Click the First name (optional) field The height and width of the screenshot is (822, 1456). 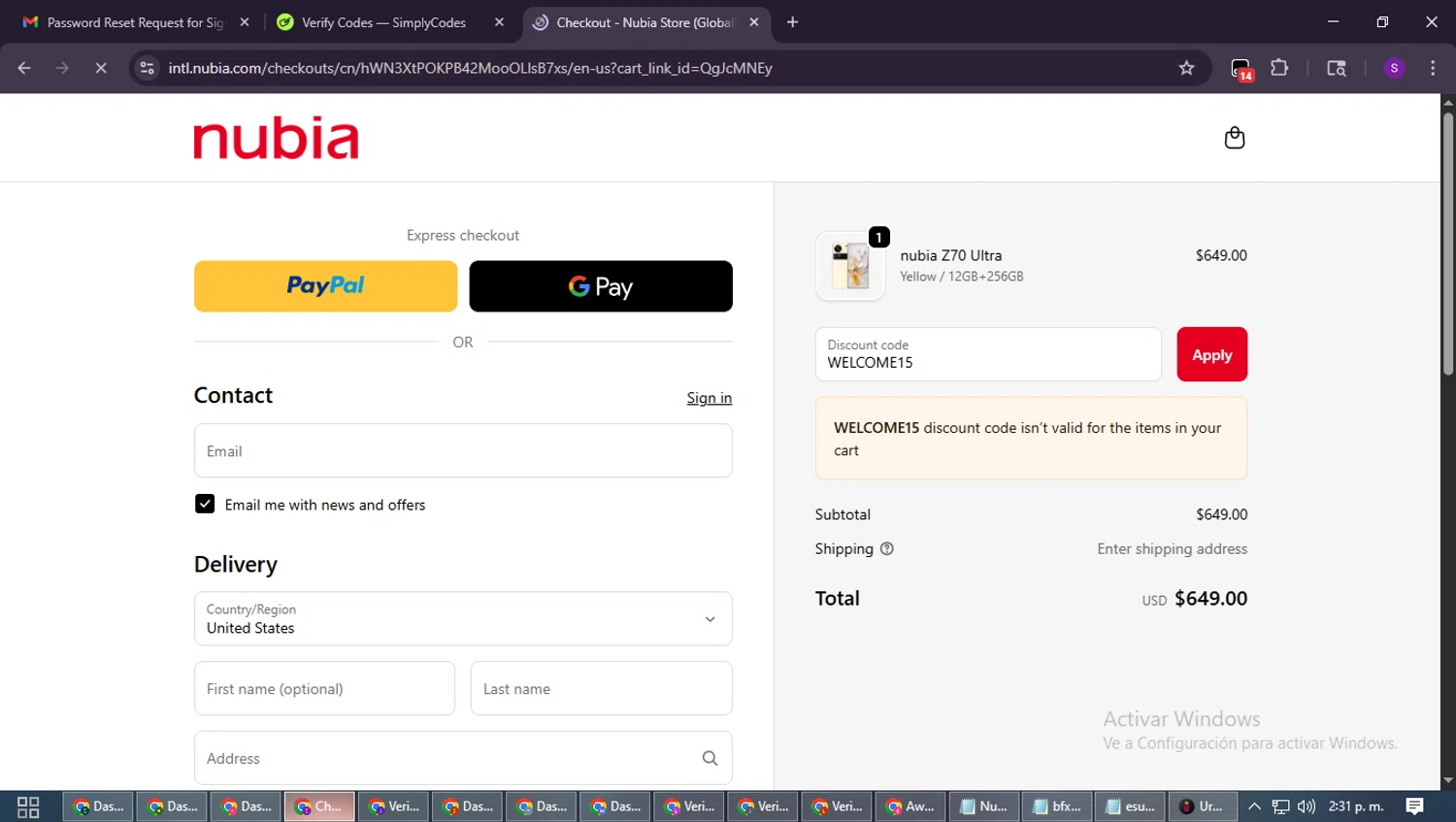coord(324,688)
